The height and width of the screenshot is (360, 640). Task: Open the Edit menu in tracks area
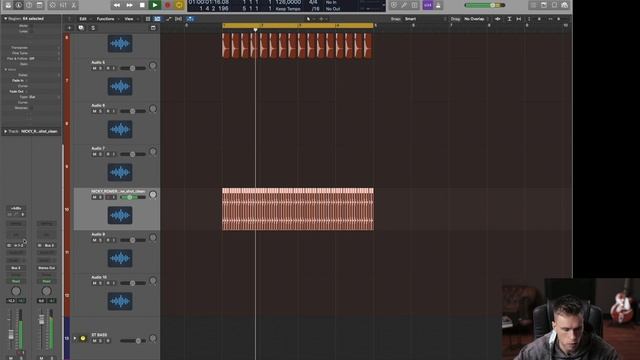[83, 19]
